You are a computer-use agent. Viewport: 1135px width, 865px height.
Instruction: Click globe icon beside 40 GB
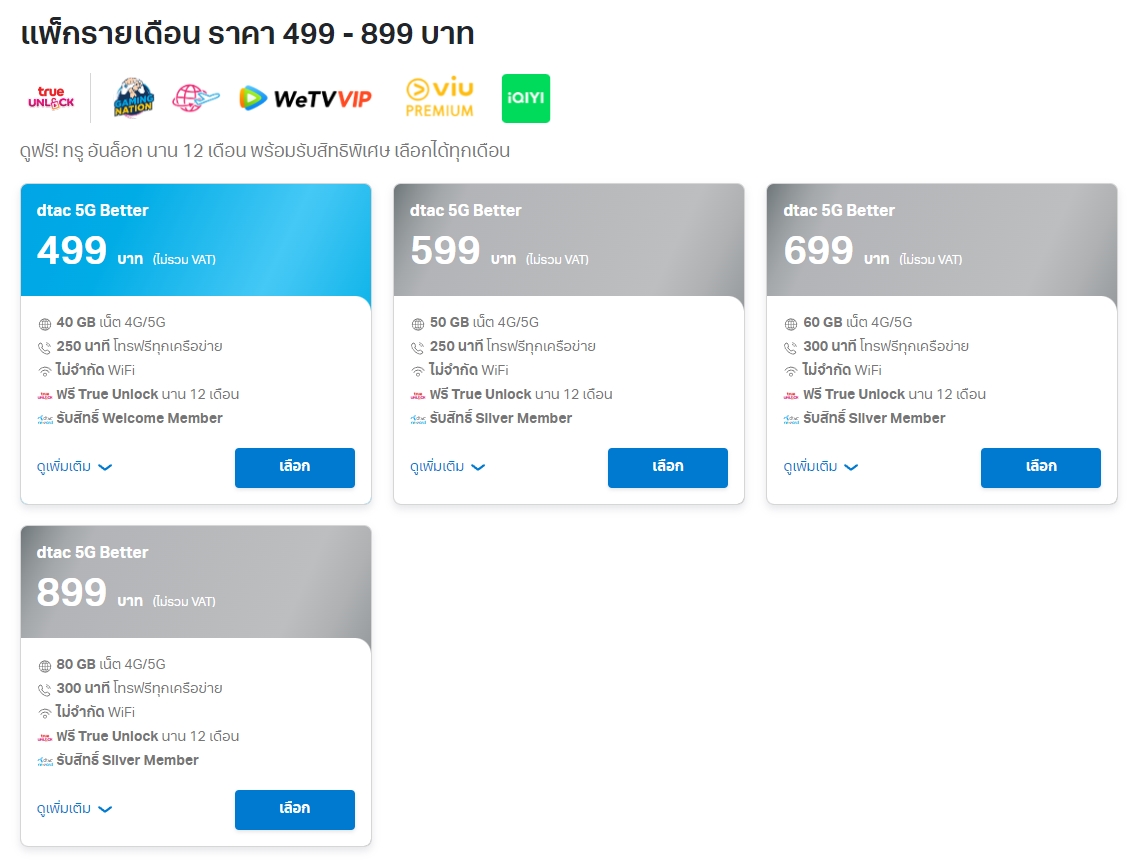44,323
